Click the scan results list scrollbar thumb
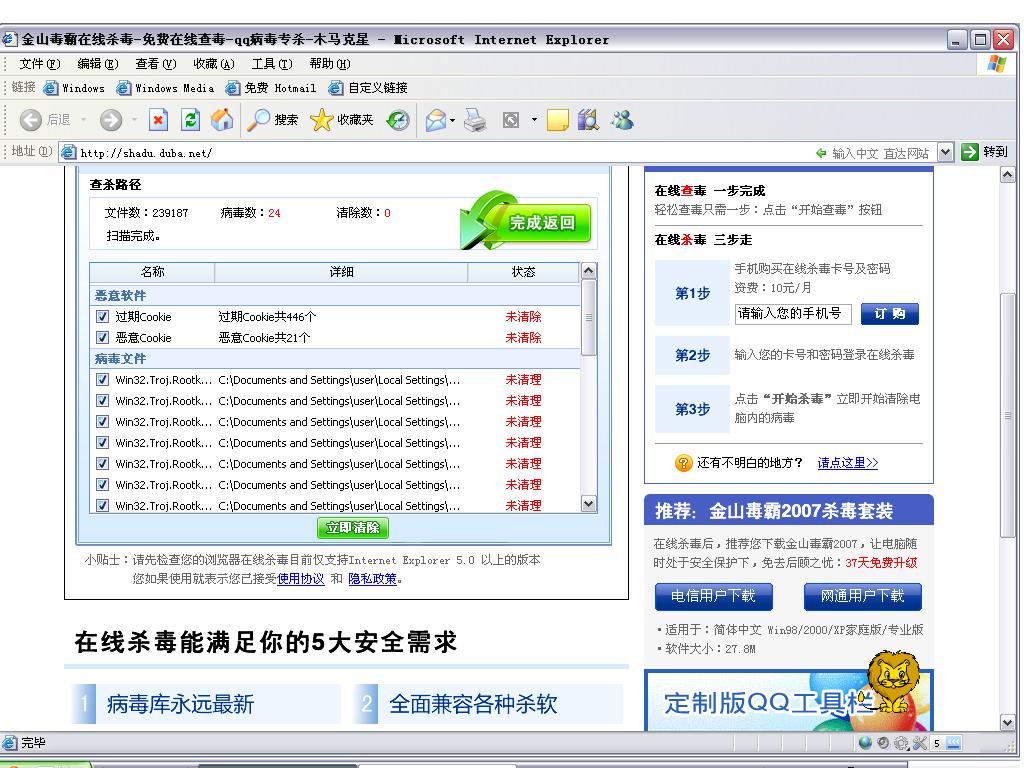The image size is (1024, 768). tap(588, 317)
